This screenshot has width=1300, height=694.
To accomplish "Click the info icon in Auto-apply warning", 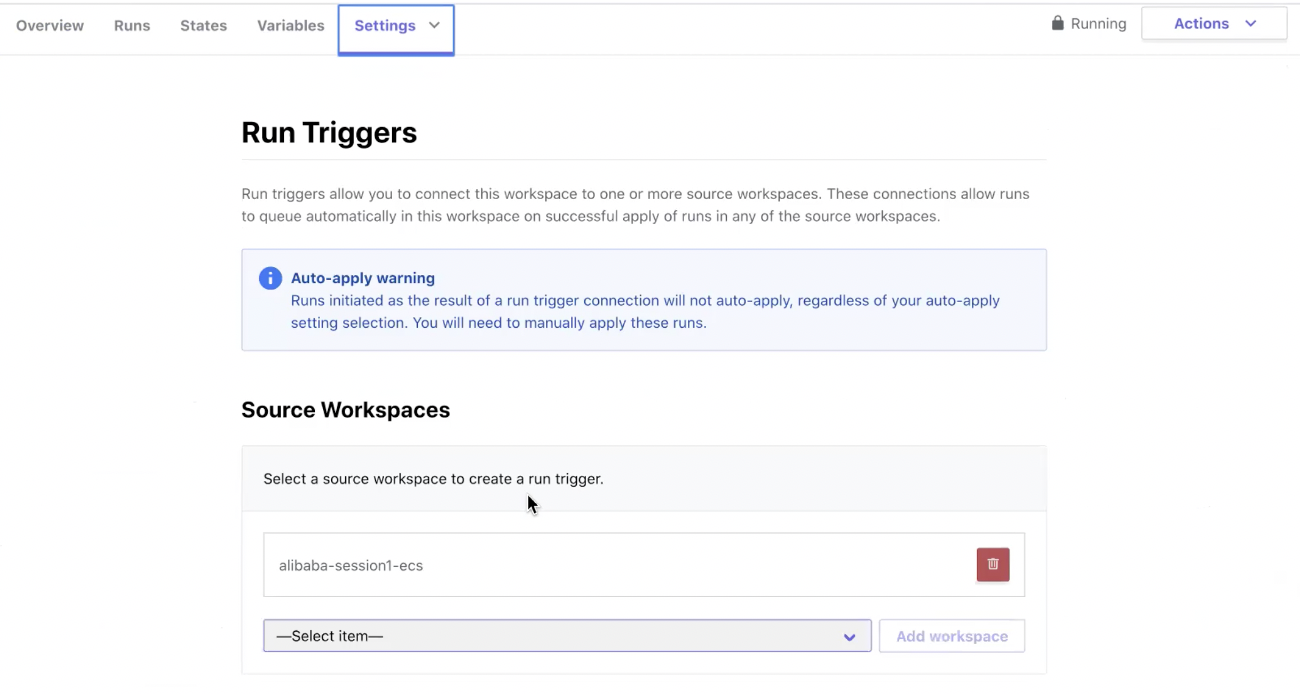I will click(270, 278).
